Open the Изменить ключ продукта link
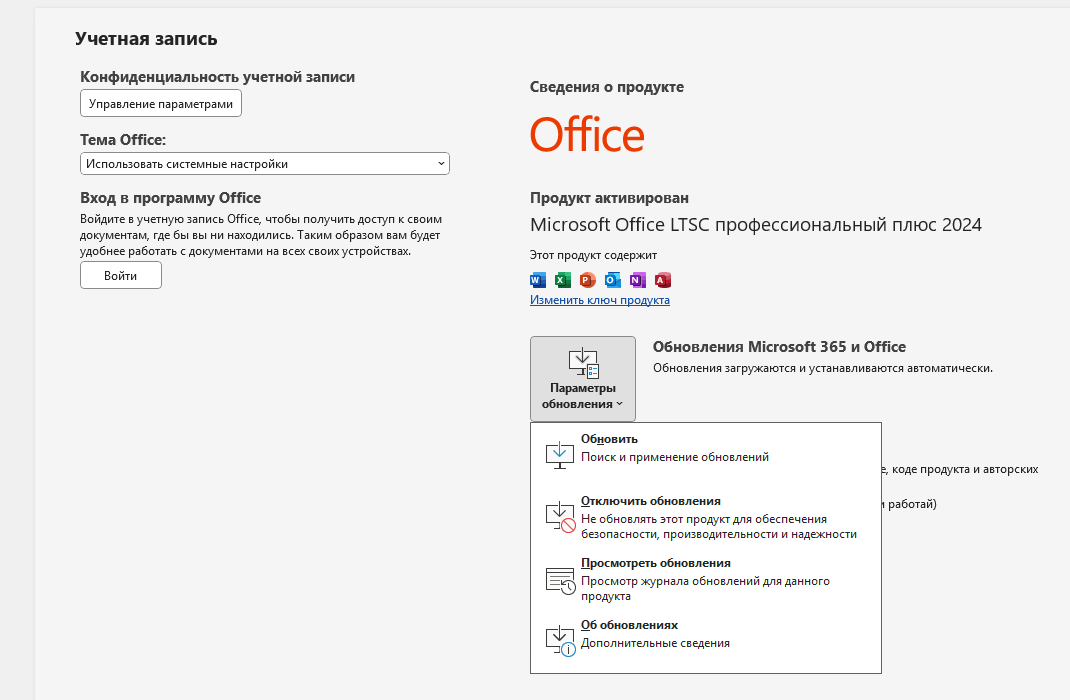 click(600, 300)
